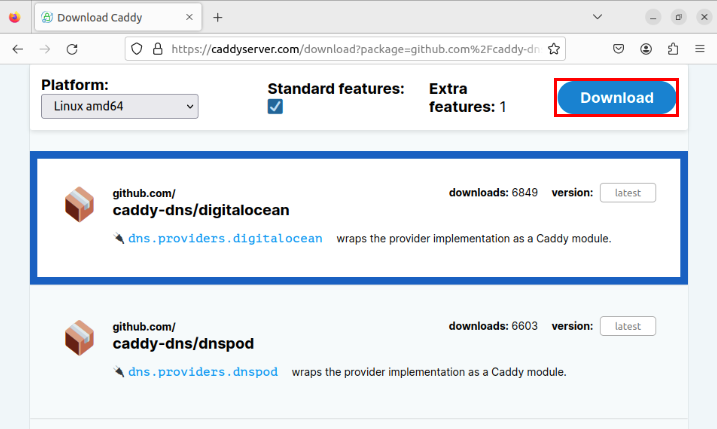Viewport: 717px width, 429px height.
Task: Select the Download Caddy tab
Action: (x=118, y=17)
